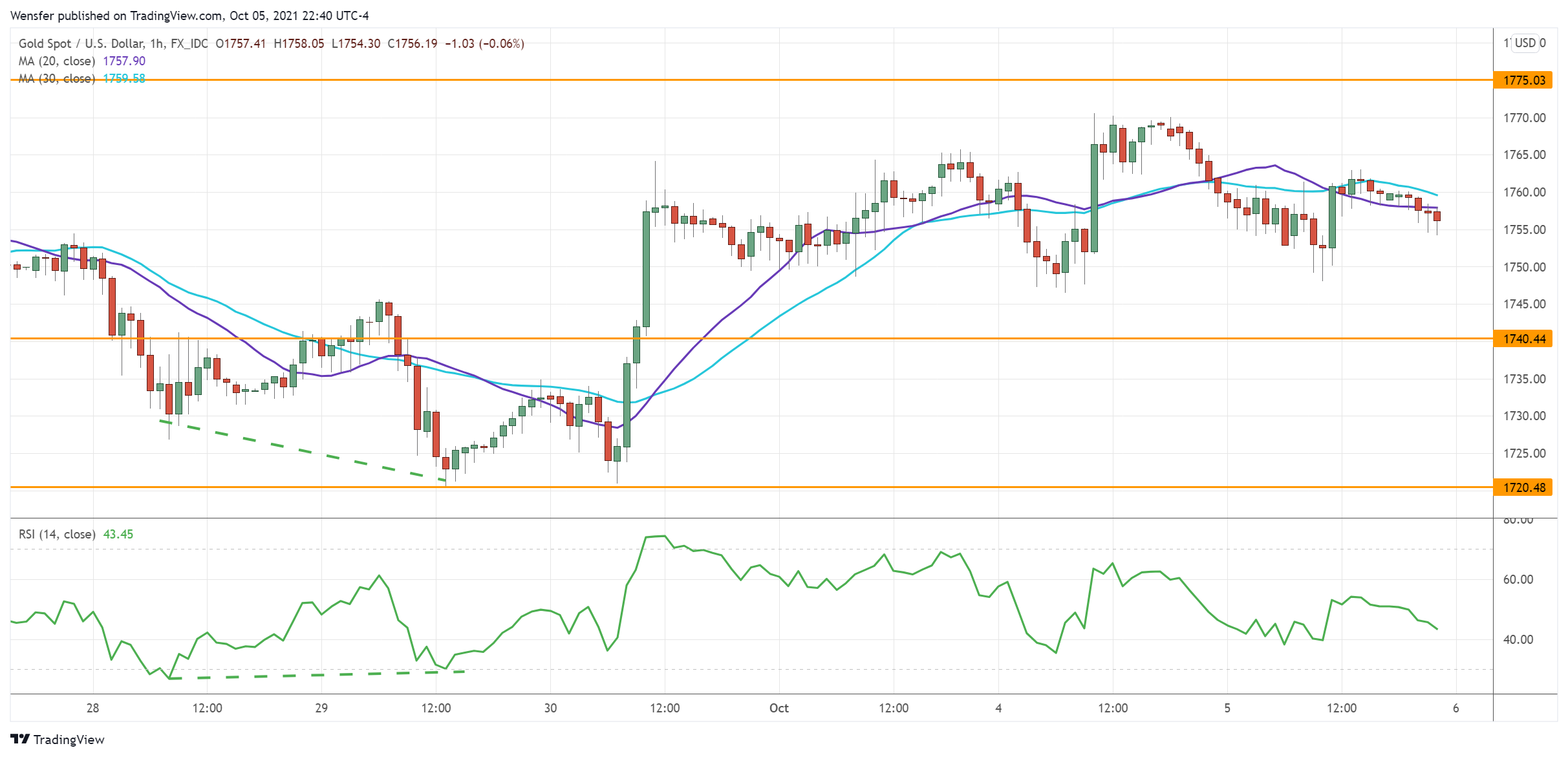This screenshot has height=757, width=1568.
Task: Click the FX_IDC exchange label
Action: pos(191,44)
